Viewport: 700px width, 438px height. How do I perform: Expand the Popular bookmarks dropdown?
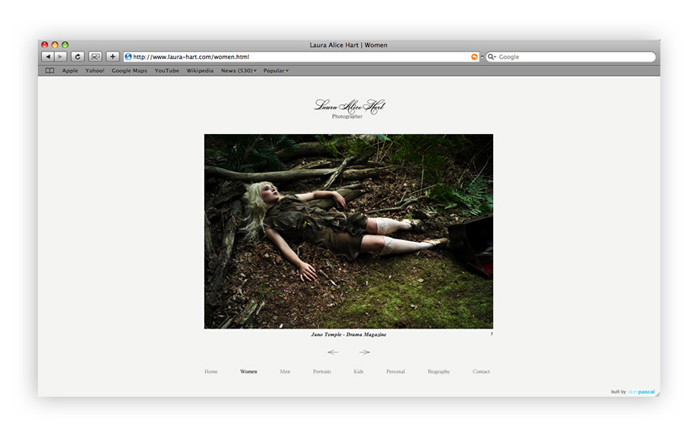click(x=276, y=71)
